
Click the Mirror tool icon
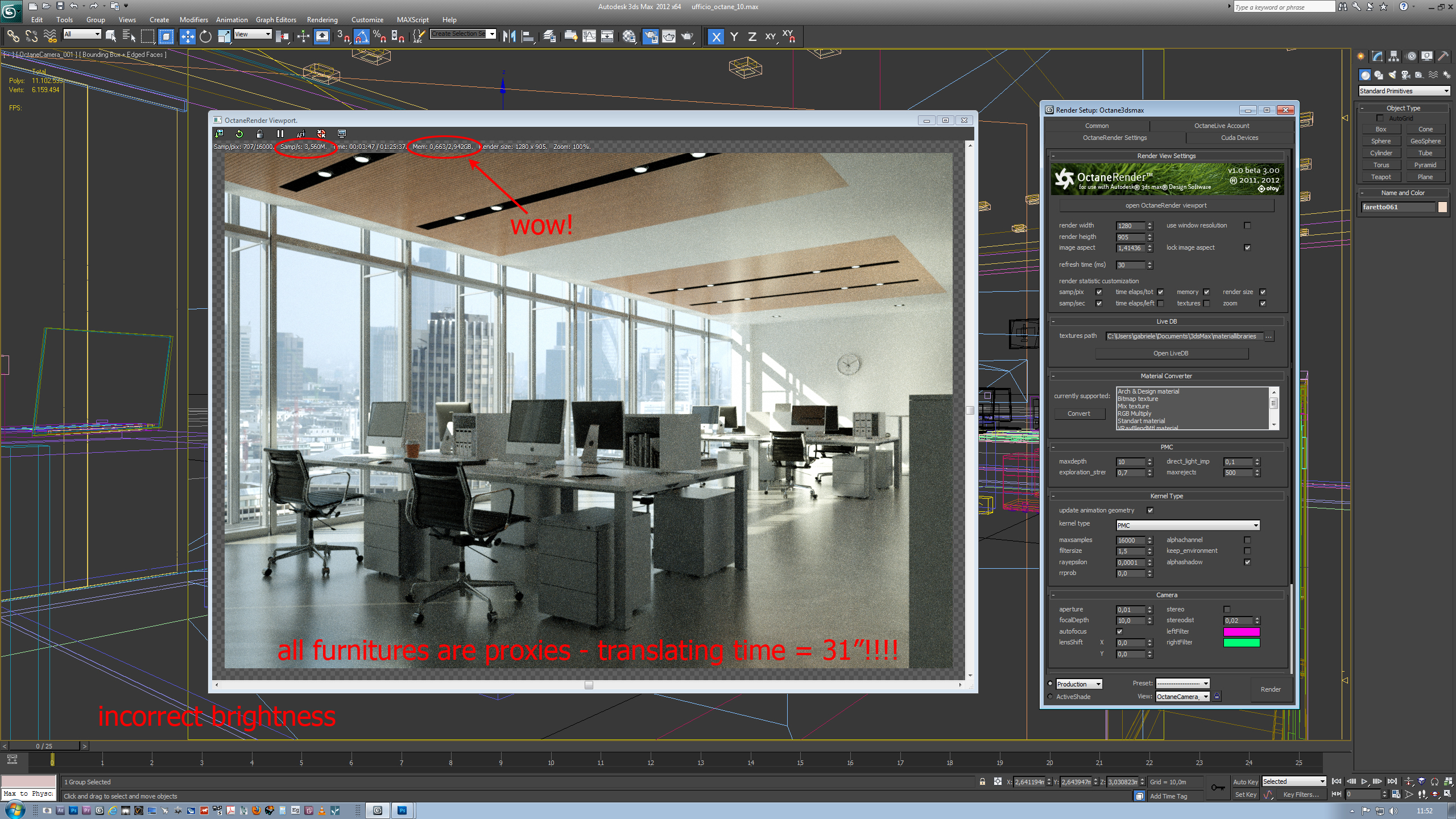point(509,37)
